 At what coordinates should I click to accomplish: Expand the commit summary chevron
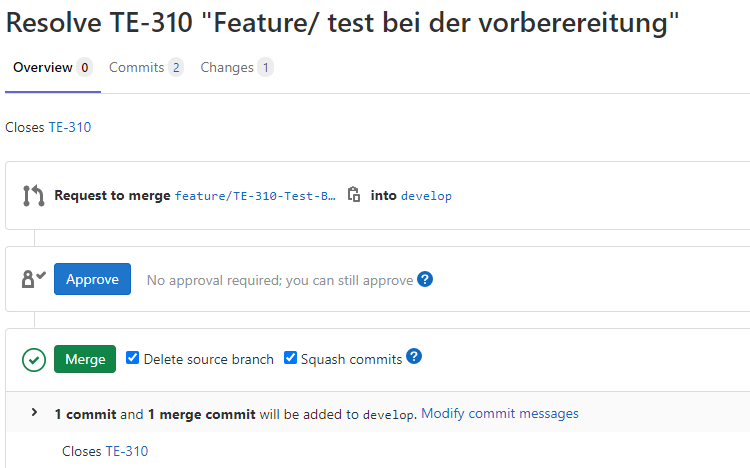tap(34, 413)
